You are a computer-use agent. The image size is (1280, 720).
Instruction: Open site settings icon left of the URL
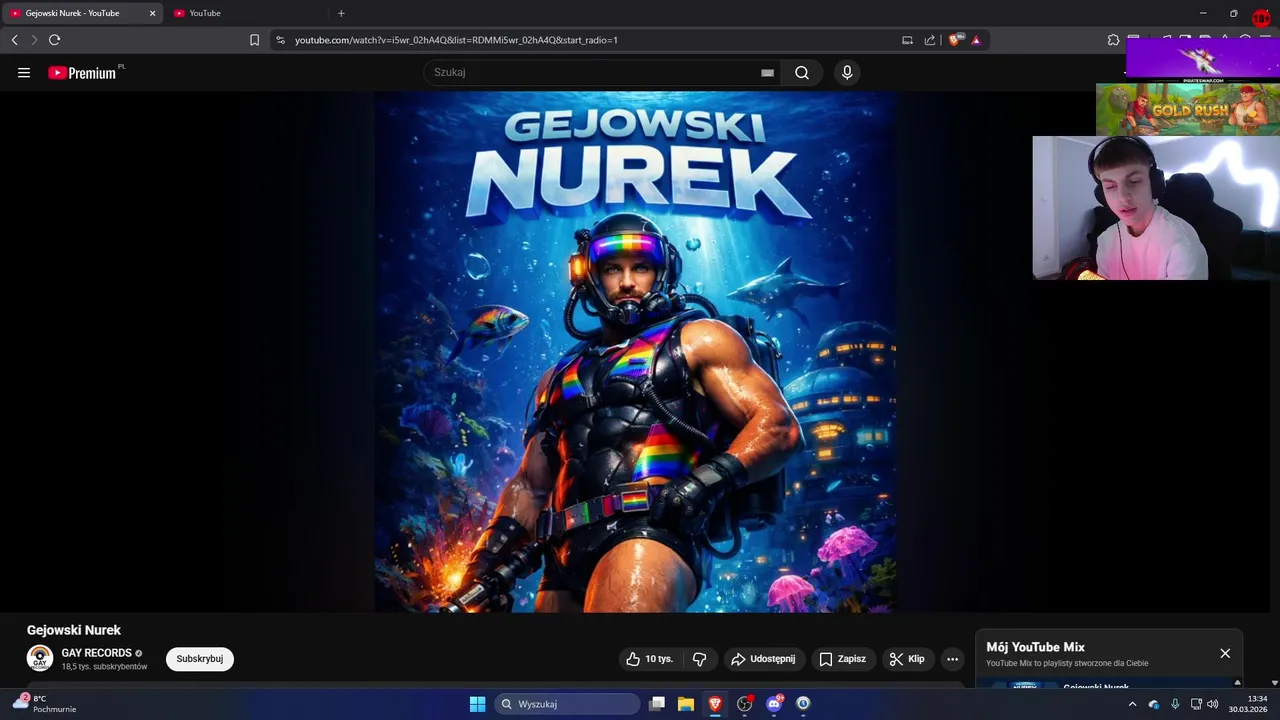click(281, 40)
